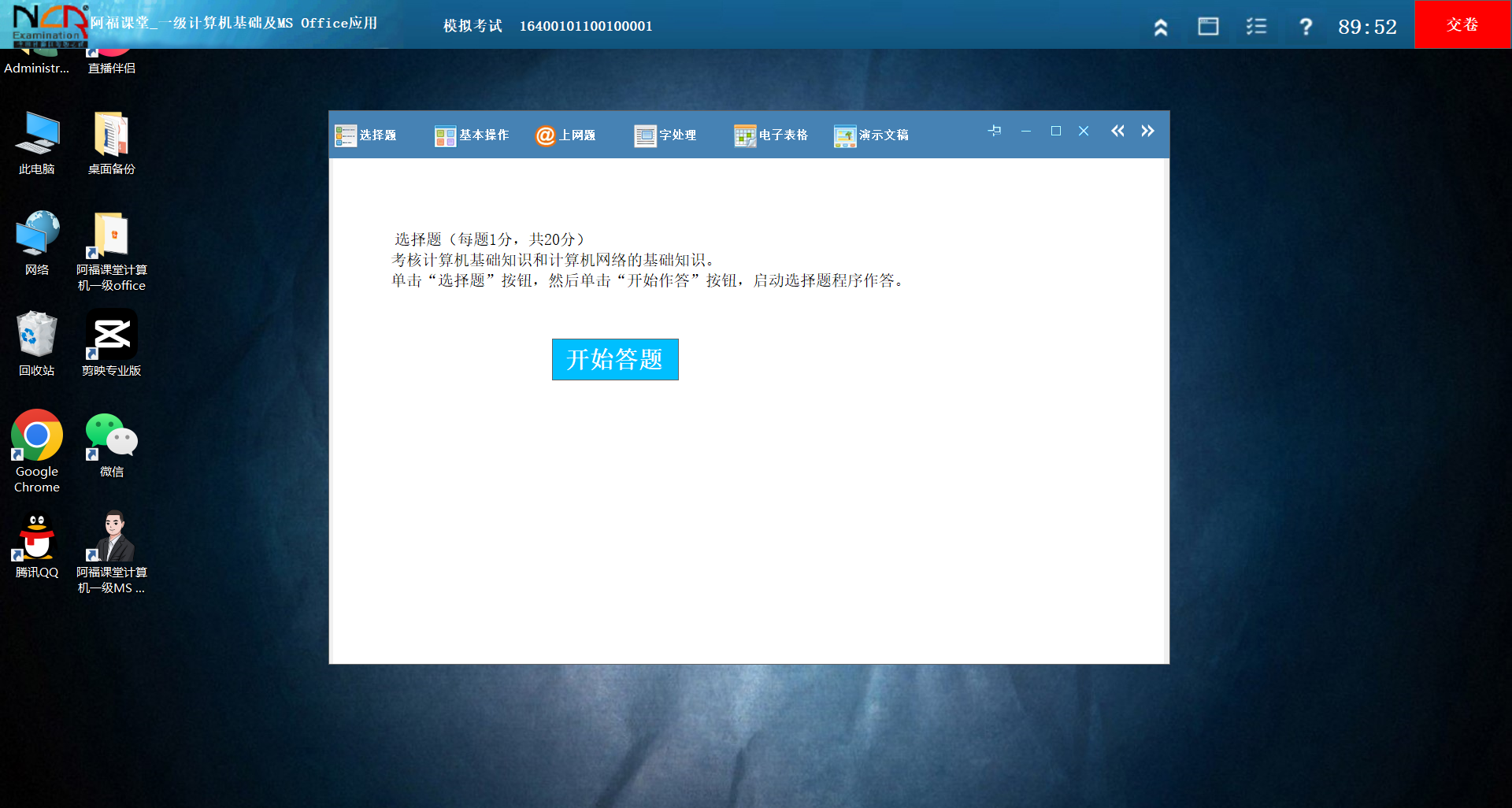Toggle the collapse double-arrow in top bar
The width and height of the screenshot is (1512, 808).
(x=1161, y=25)
